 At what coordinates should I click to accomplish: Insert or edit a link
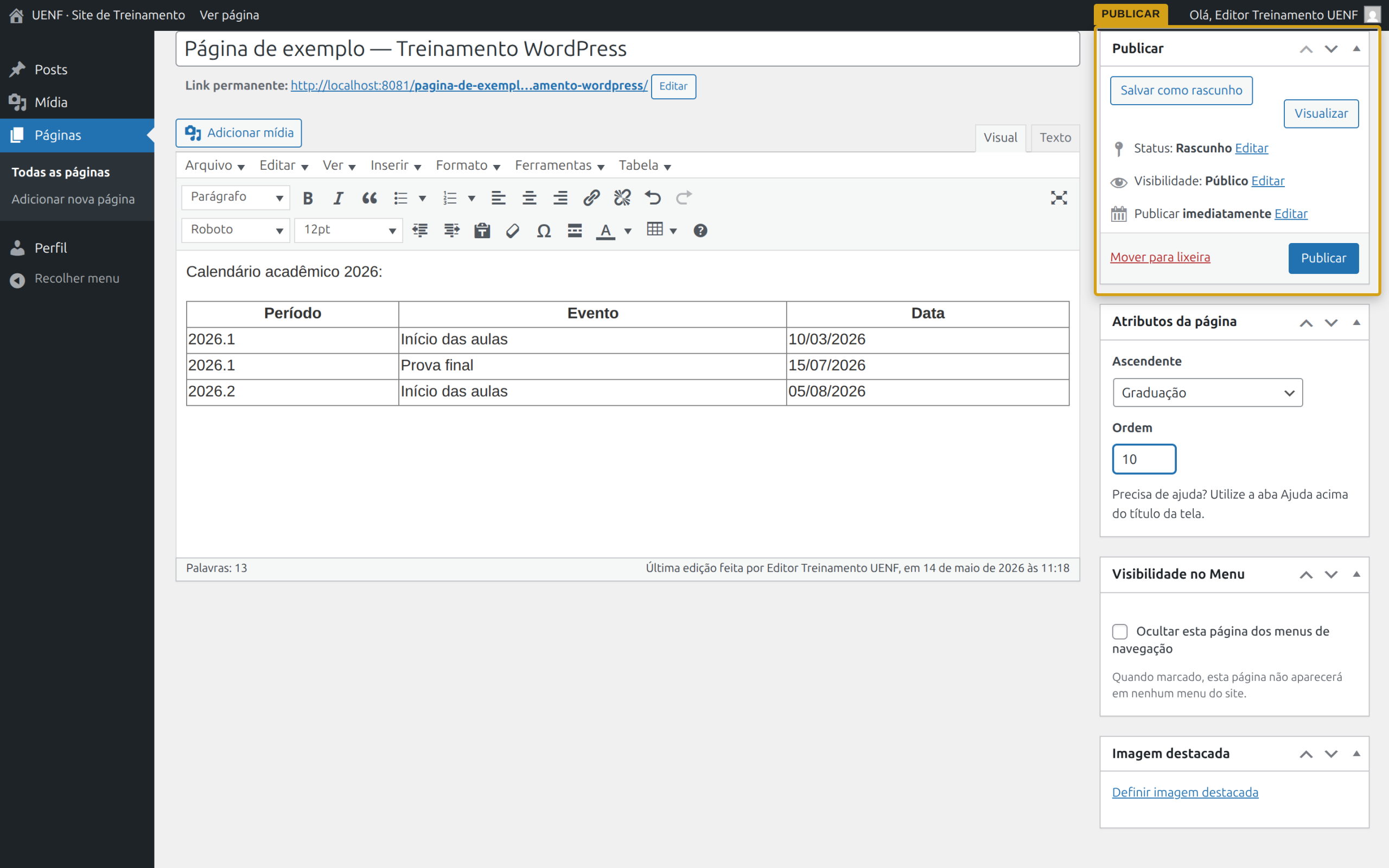[591, 198]
